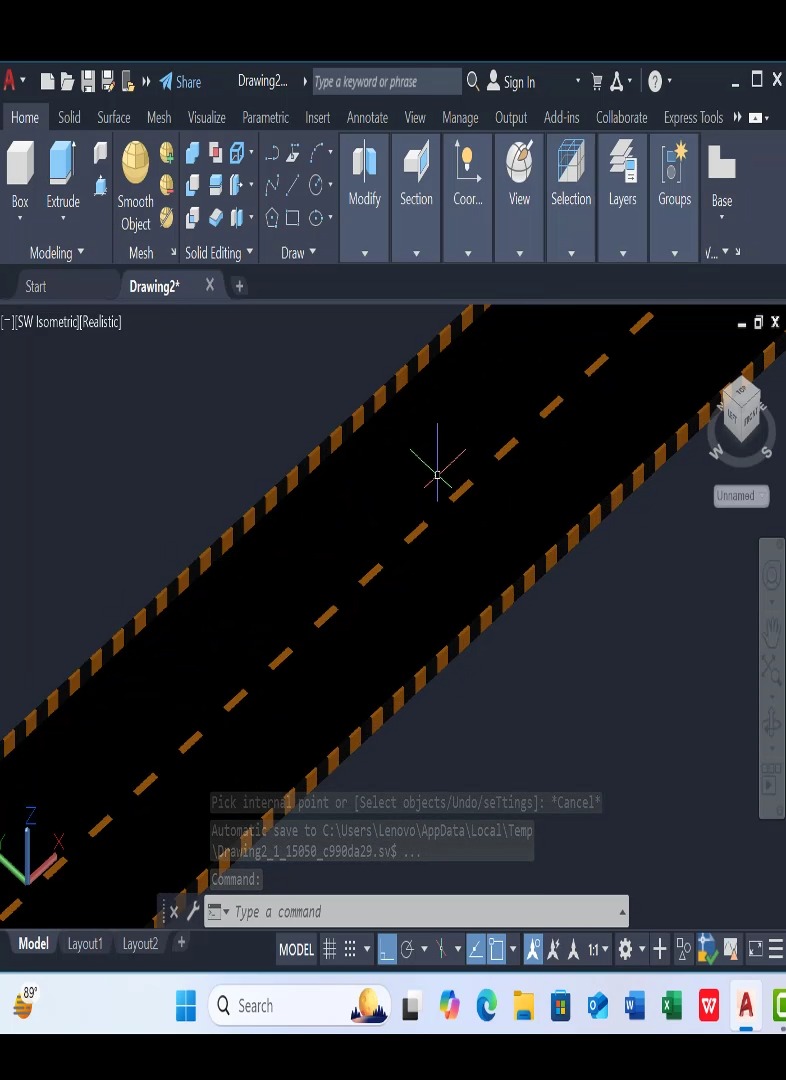786x1080 pixels.
Task: Click the Save icon in quick access
Action: 88,81
